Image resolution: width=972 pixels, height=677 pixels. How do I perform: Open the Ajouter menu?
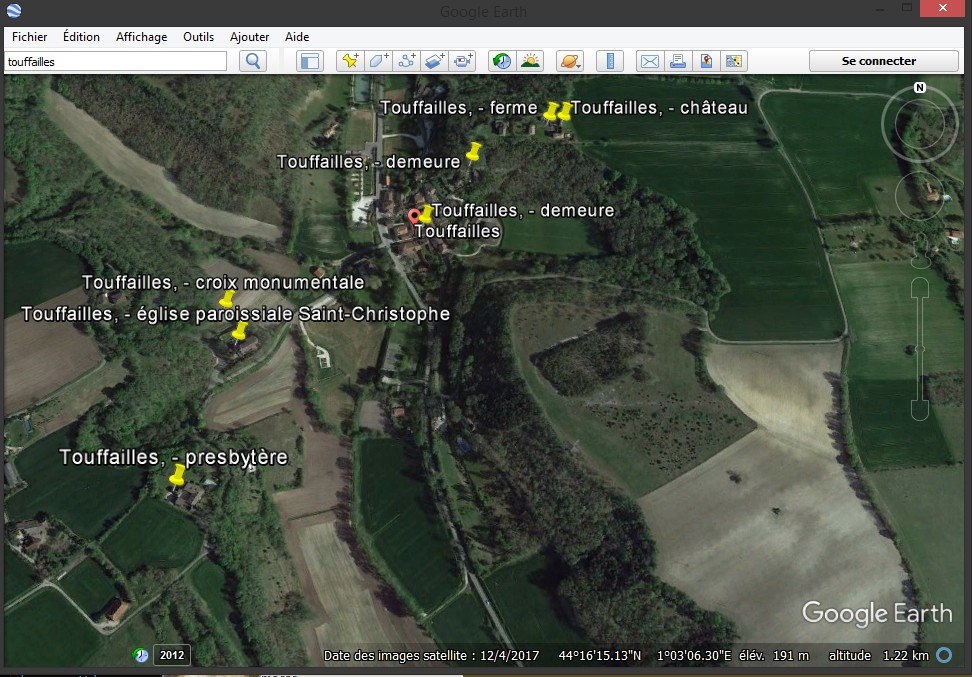click(249, 37)
